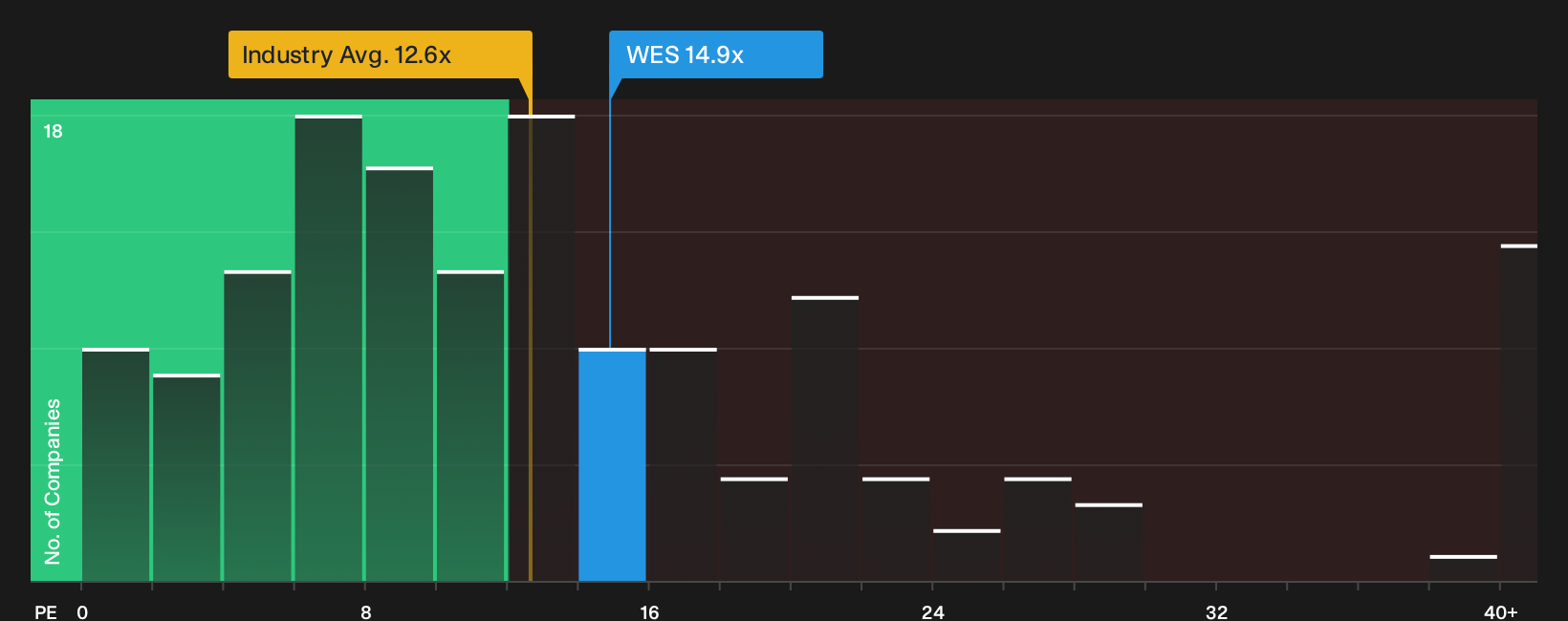This screenshot has width=1568, height=621.
Task: Click the x-axis tick label 16
Action: coord(649,611)
